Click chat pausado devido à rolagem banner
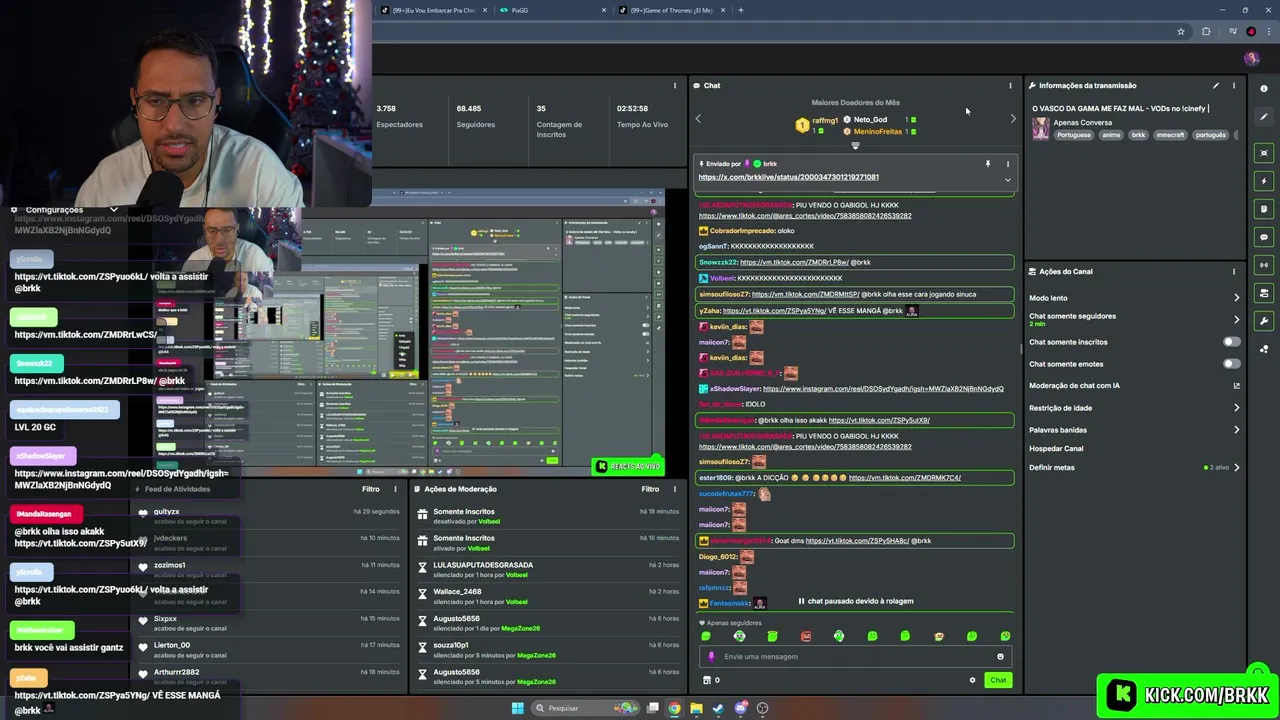1280x720 pixels. 855,601
